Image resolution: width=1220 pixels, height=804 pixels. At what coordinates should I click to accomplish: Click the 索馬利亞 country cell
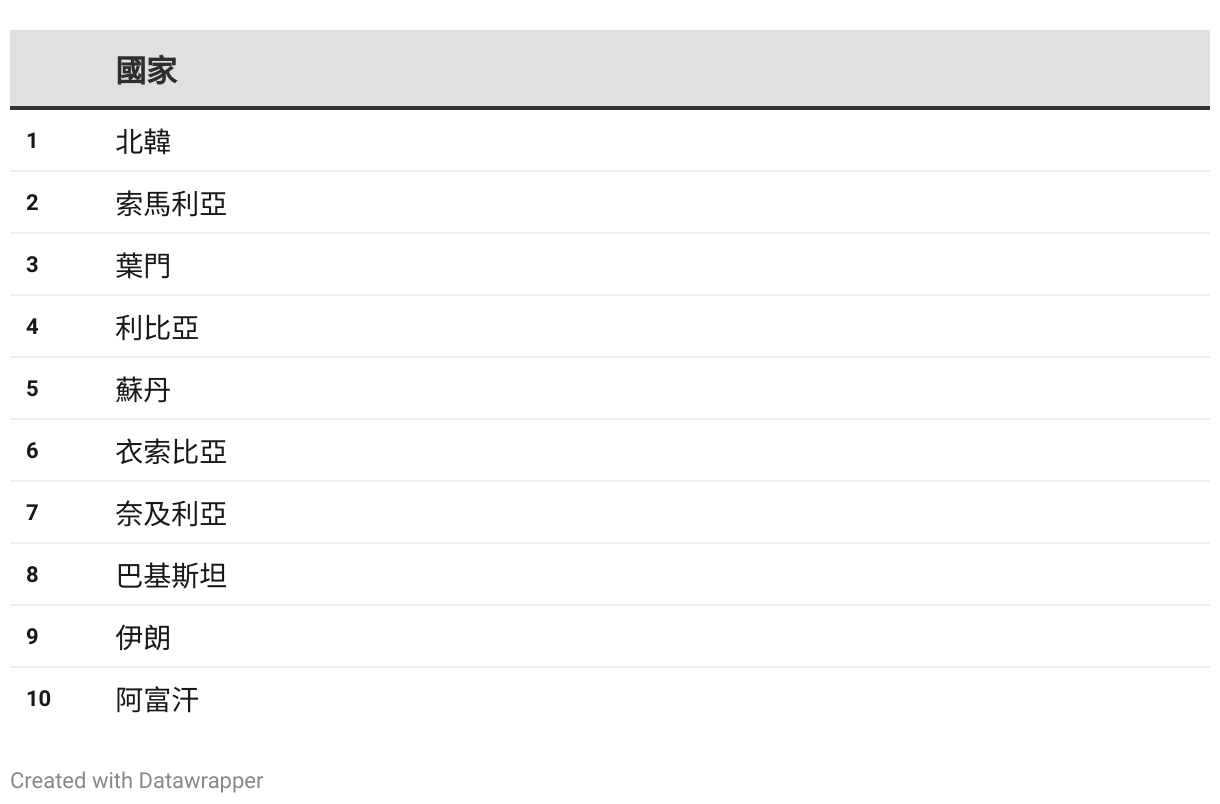171,203
